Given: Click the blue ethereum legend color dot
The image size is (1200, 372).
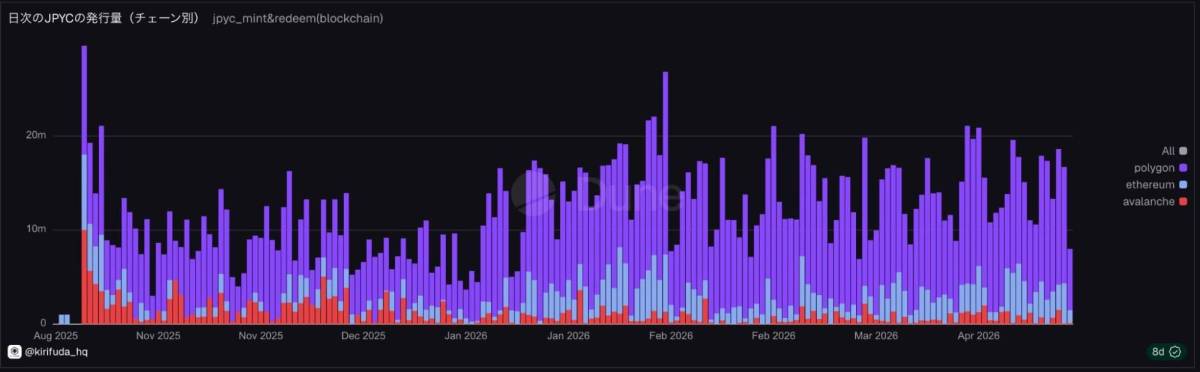Looking at the screenshot, I should tap(1183, 185).
